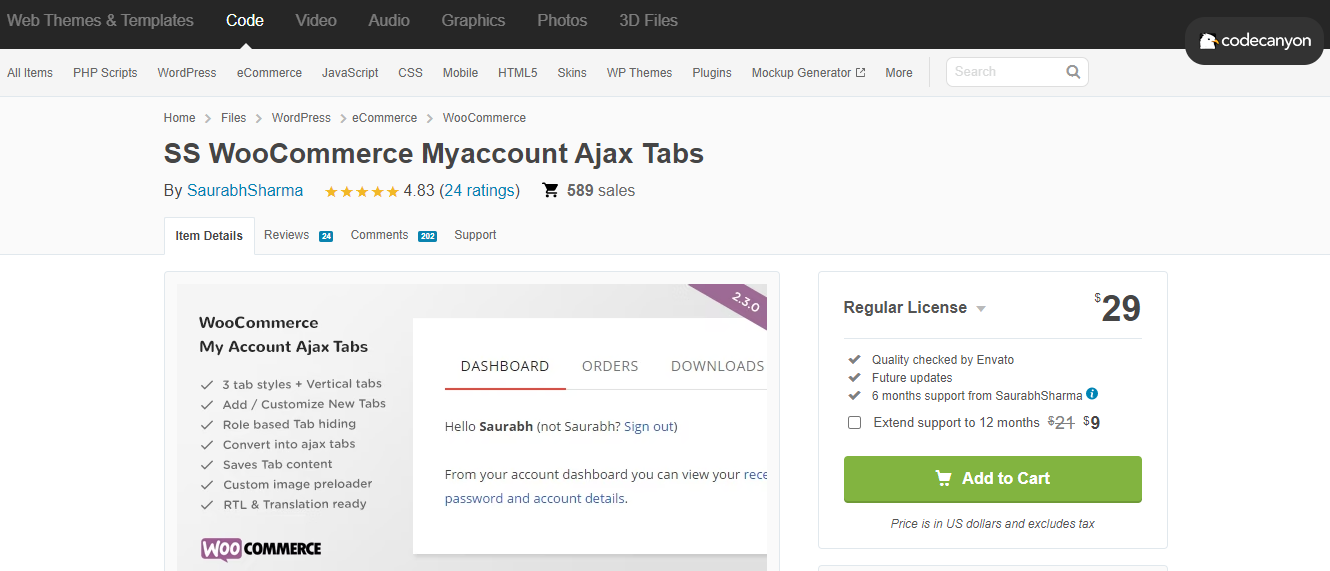Click the Comments count badge 202
The height and width of the screenshot is (571, 1330).
[427, 236]
